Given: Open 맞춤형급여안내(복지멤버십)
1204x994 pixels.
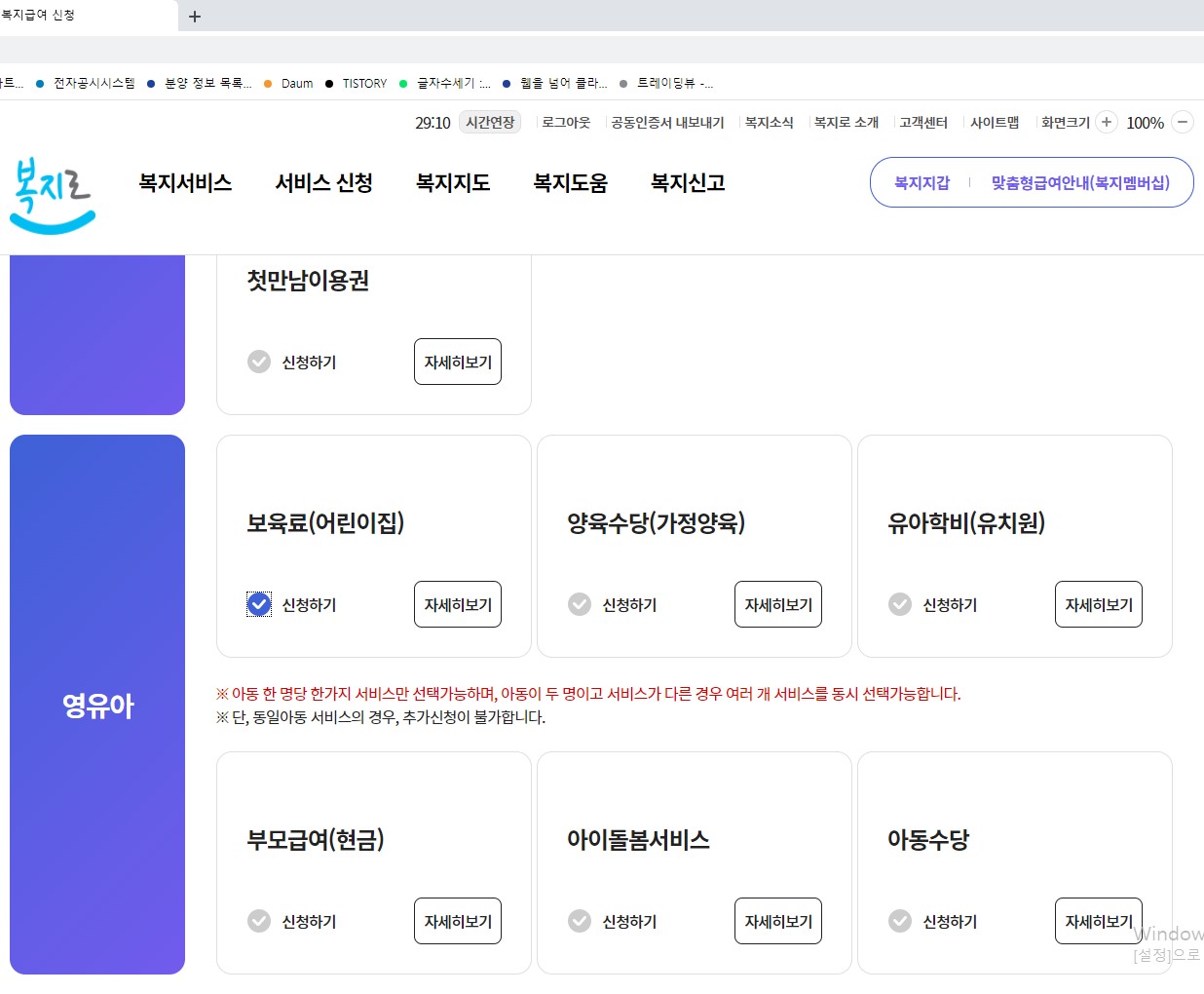Looking at the screenshot, I should pyautogui.click(x=1080, y=182).
